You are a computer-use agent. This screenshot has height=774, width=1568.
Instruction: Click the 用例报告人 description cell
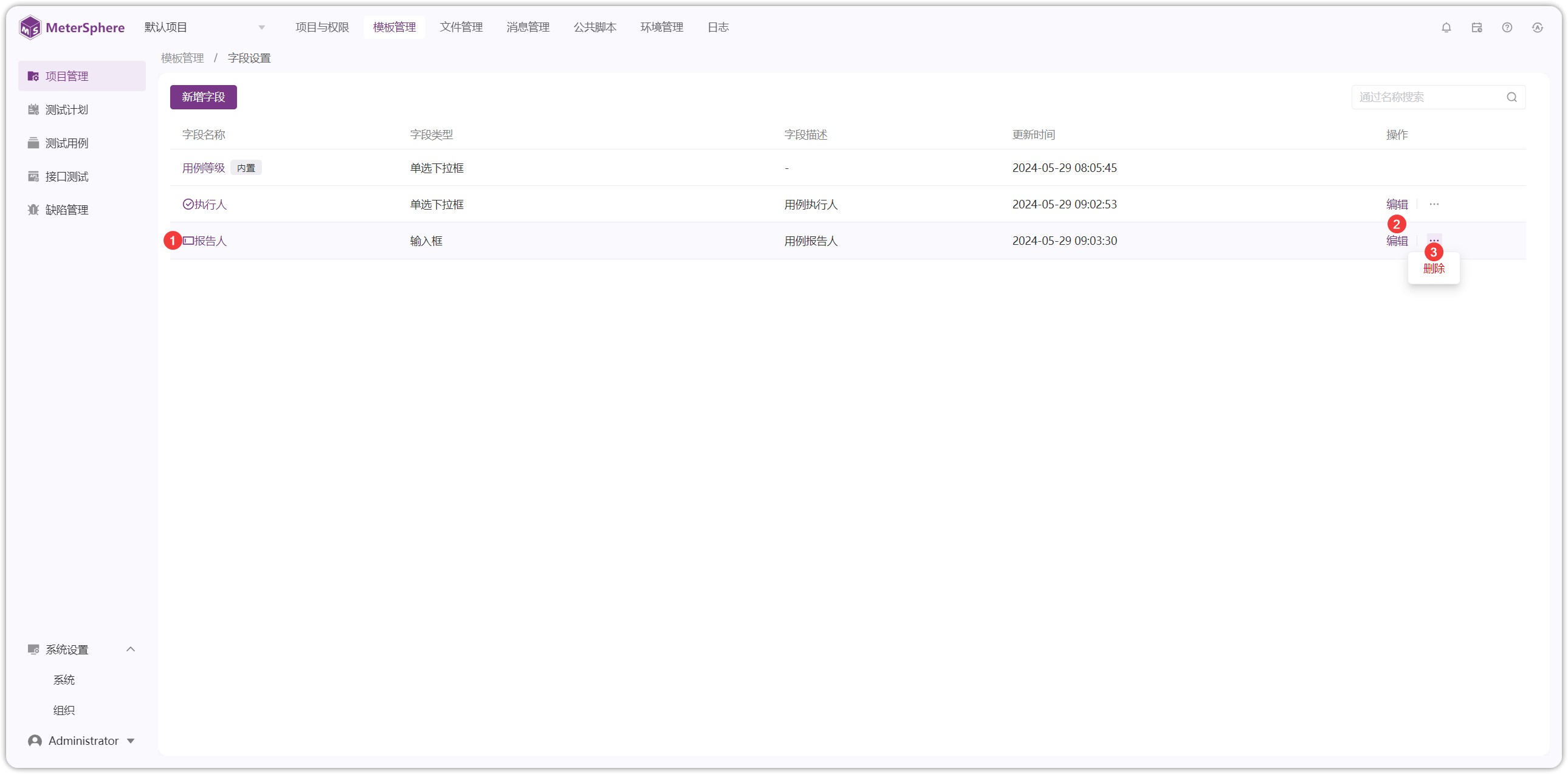point(811,241)
